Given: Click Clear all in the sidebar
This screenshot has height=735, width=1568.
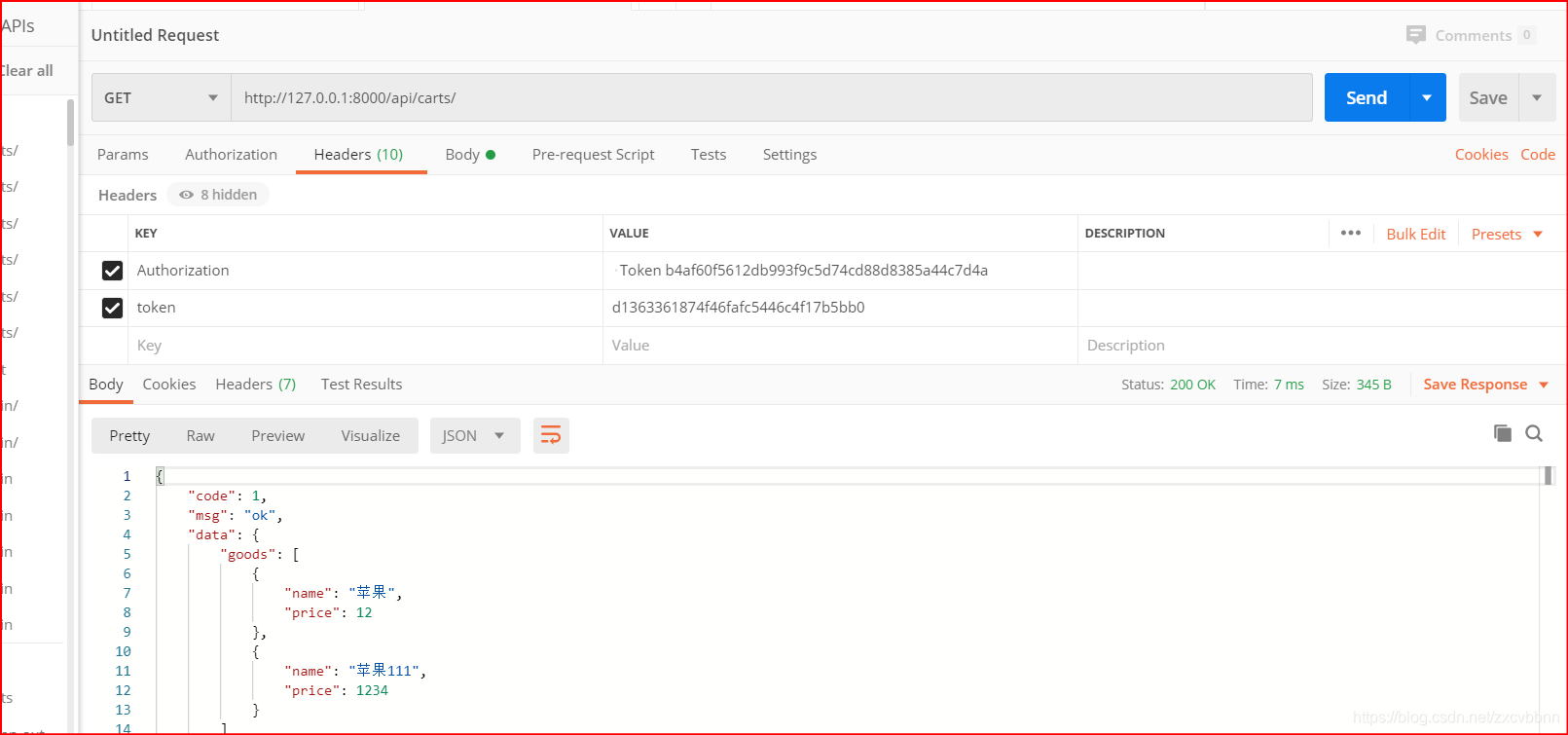Looking at the screenshot, I should point(27,70).
